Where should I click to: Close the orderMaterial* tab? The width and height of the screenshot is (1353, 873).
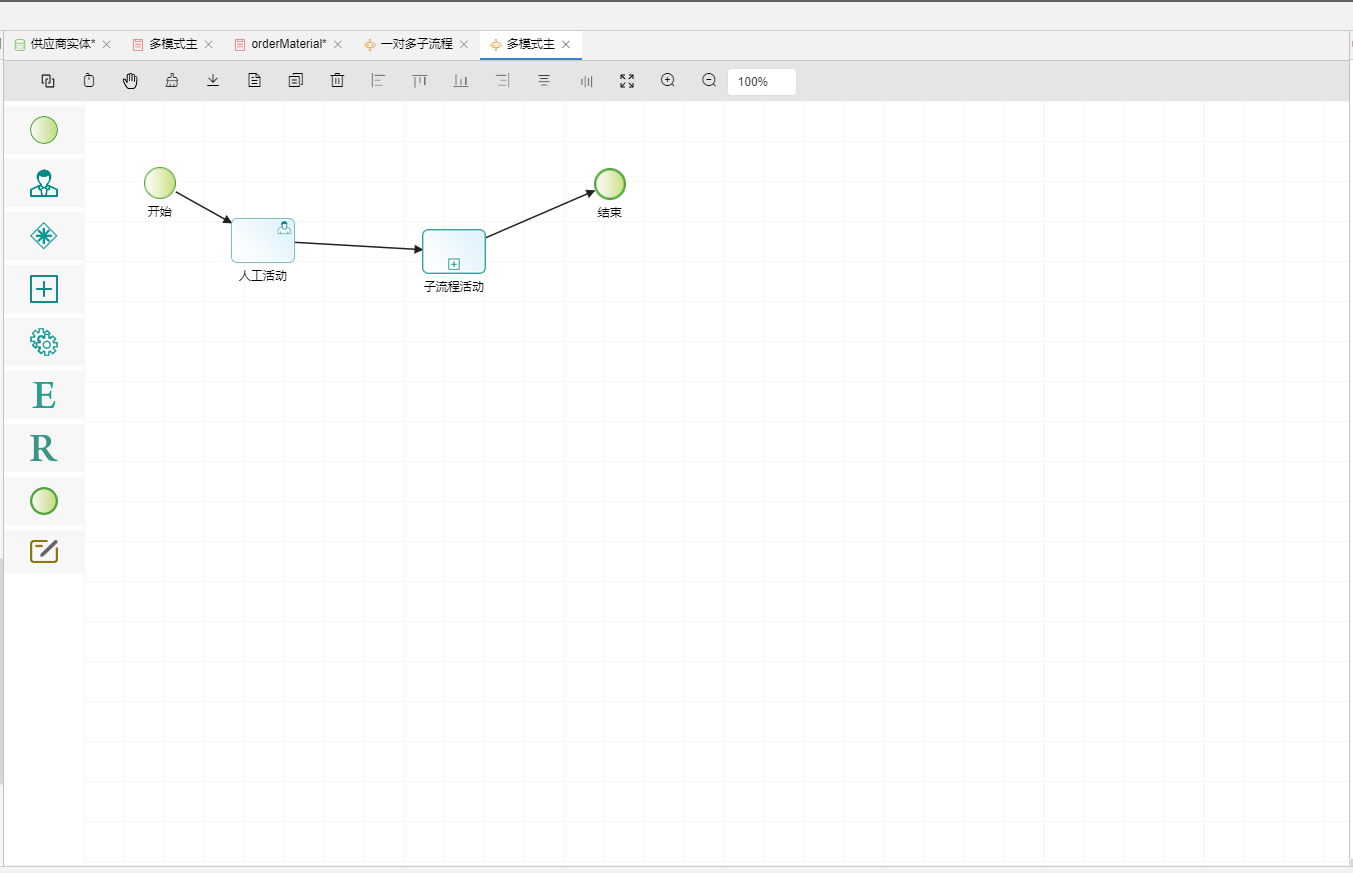[x=338, y=45]
